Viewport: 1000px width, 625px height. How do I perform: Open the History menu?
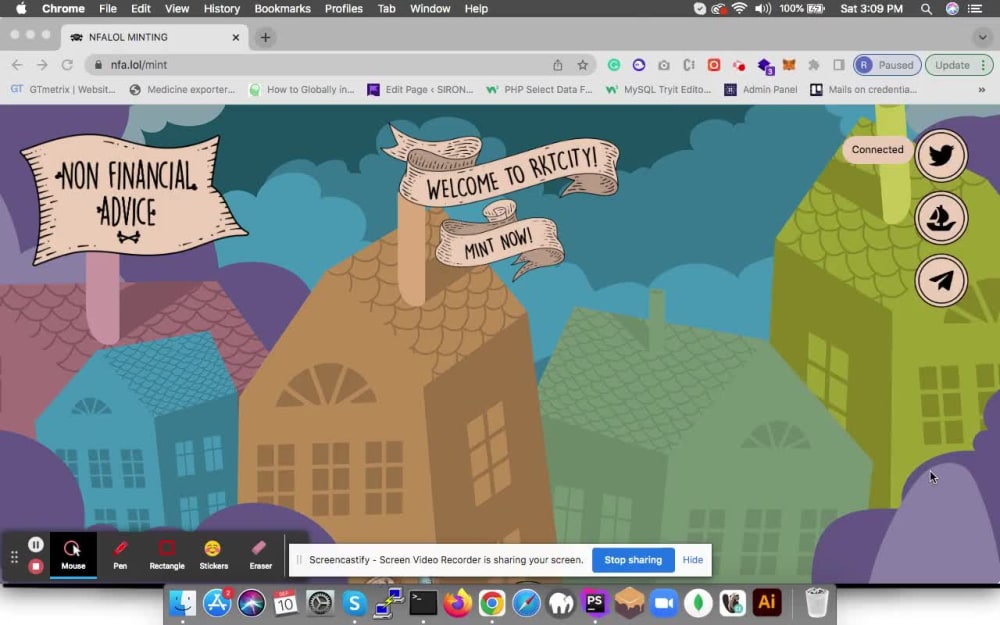(221, 9)
